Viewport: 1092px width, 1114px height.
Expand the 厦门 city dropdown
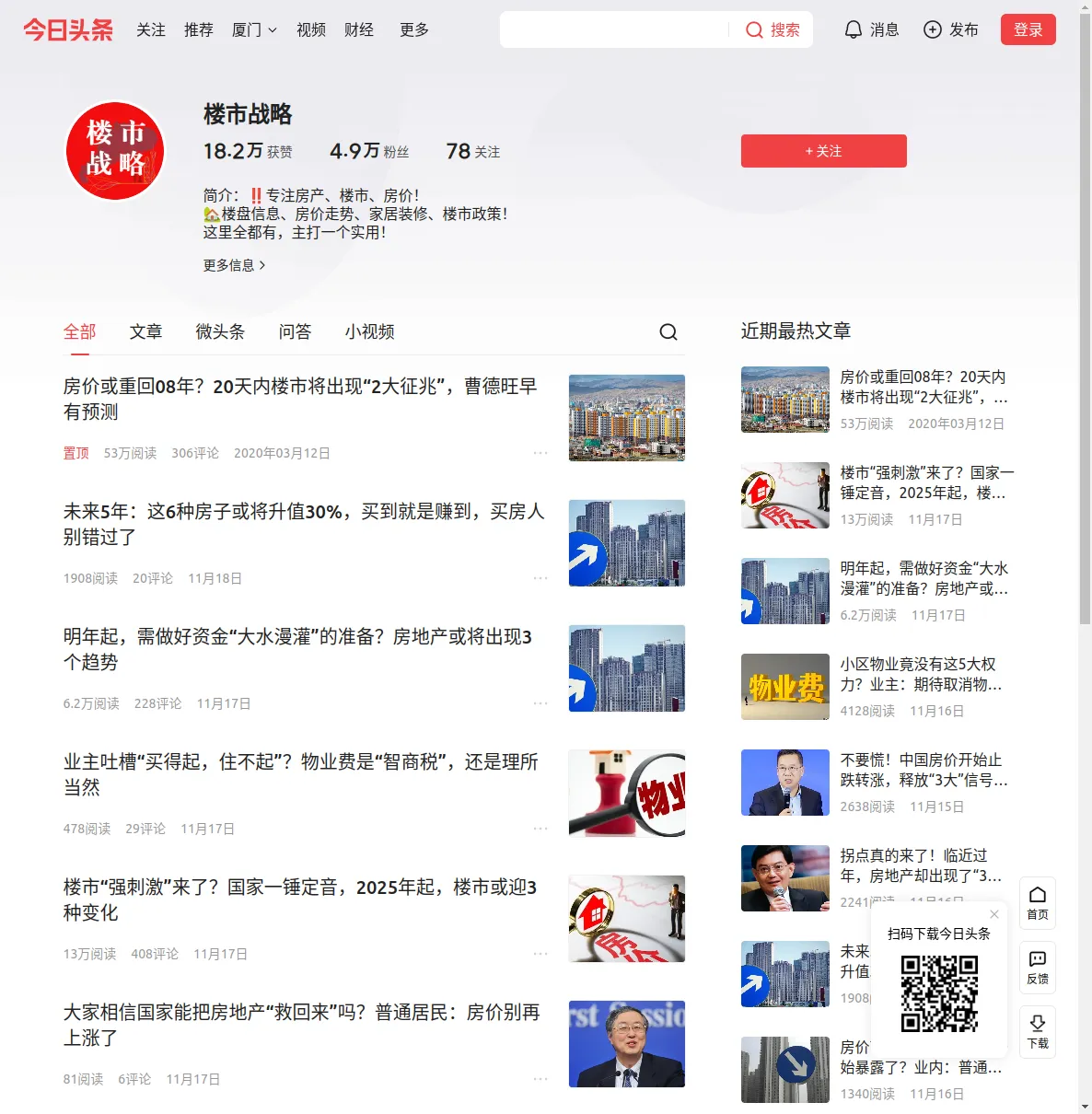tap(254, 29)
